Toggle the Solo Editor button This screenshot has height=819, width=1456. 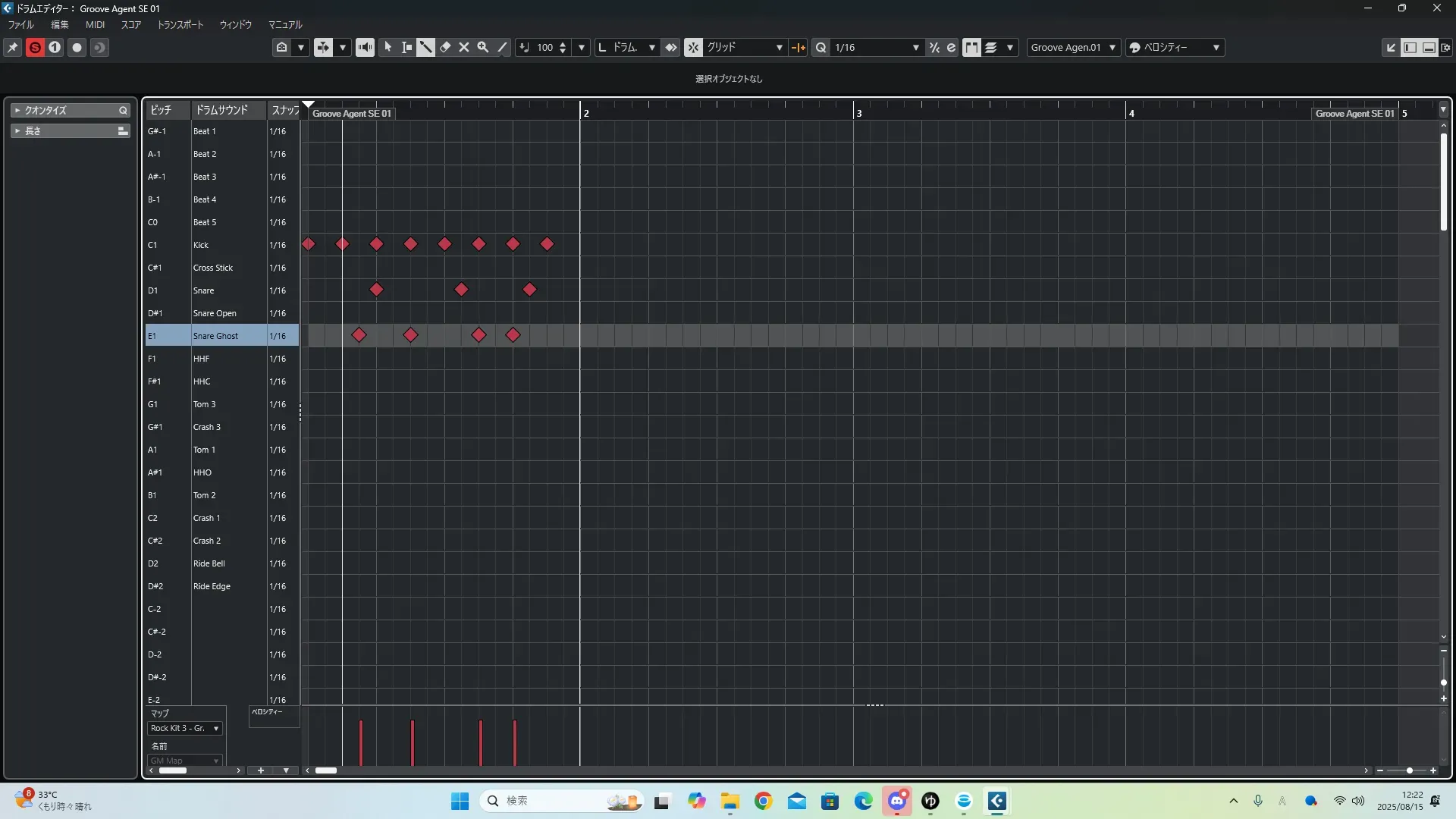click(x=35, y=47)
